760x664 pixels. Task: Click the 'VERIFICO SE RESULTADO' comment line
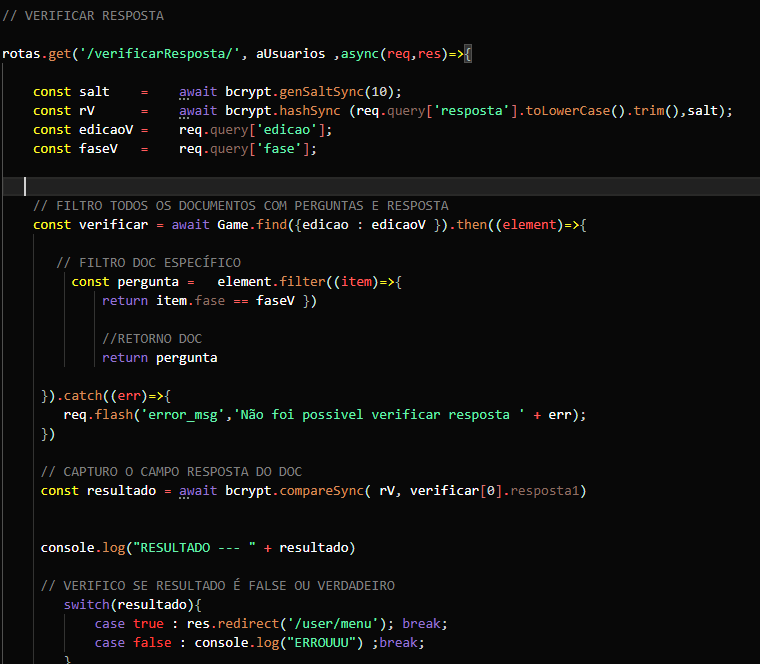218,586
